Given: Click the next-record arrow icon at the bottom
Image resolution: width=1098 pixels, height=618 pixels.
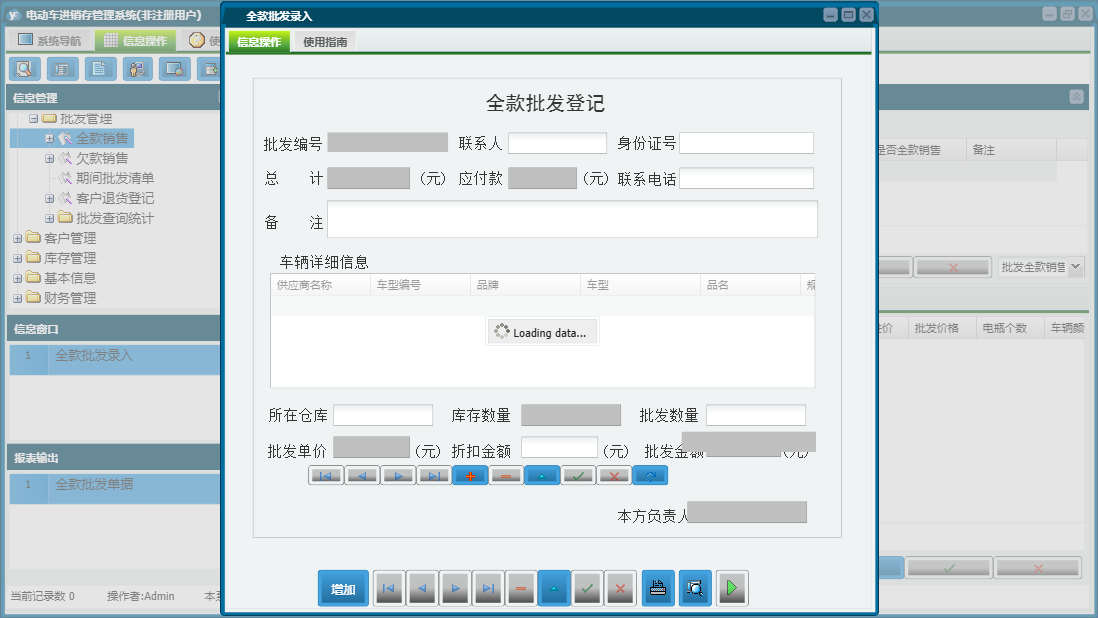Looking at the screenshot, I should coord(455,588).
